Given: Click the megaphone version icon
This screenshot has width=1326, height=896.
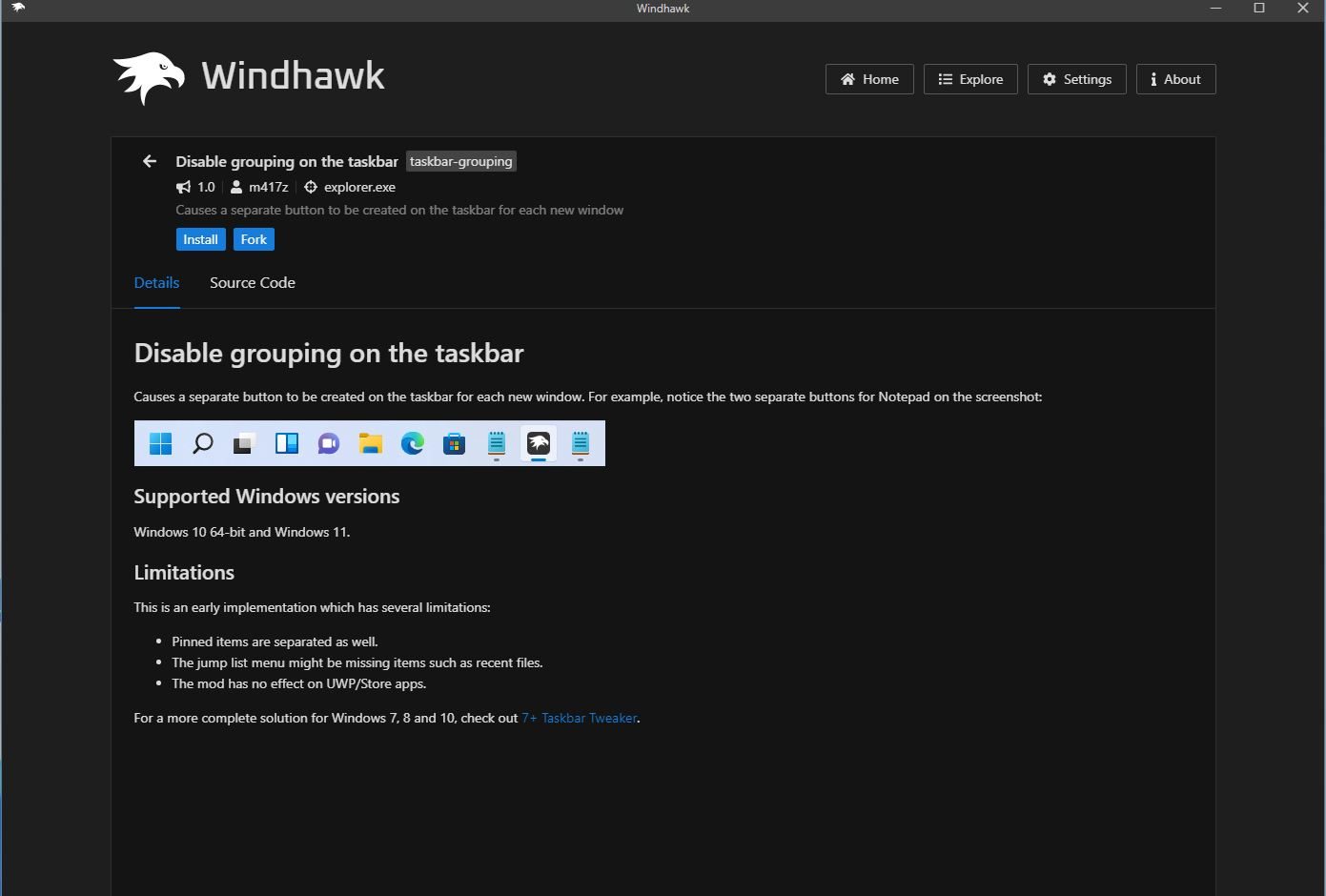Looking at the screenshot, I should pyautogui.click(x=183, y=187).
